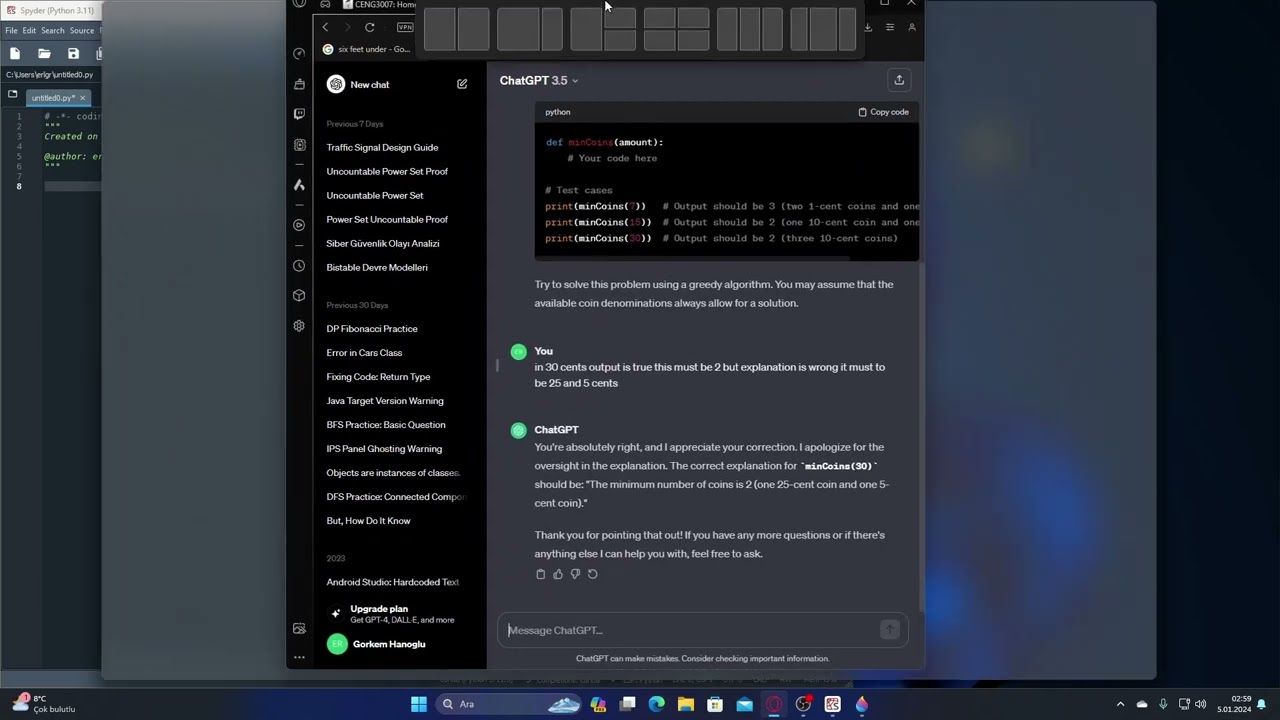Open the six feet under Google bookmark
Screen dimensions: 1280x720
[366, 49]
